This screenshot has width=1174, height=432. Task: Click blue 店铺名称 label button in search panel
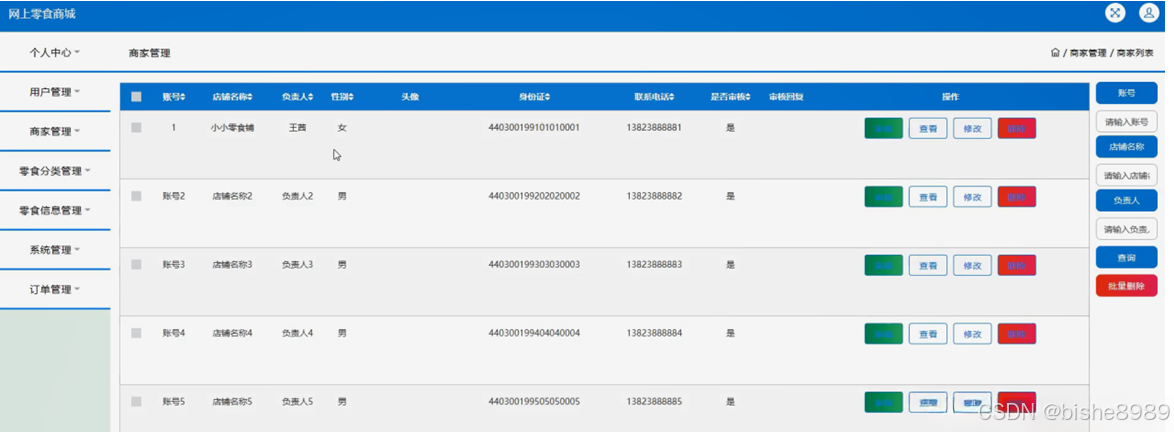(1127, 147)
